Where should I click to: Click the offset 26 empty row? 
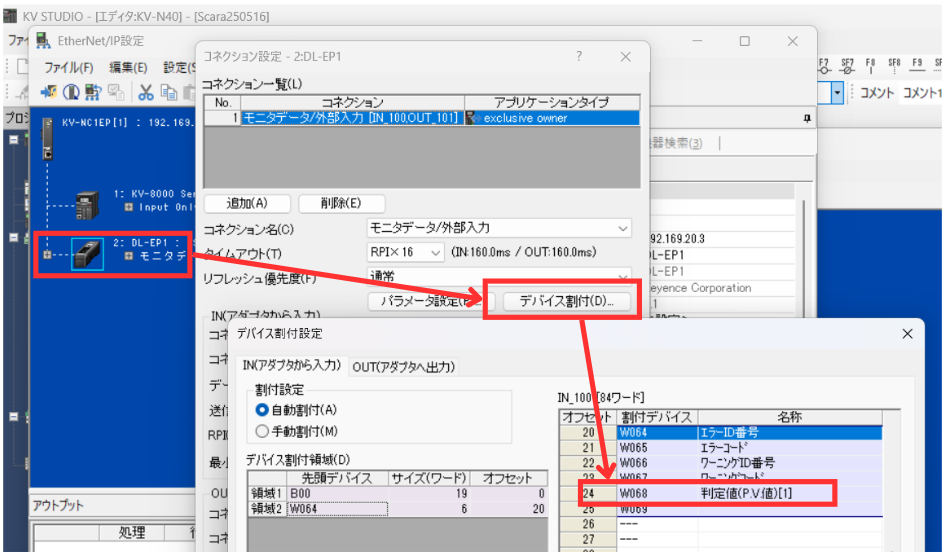coord(721,524)
